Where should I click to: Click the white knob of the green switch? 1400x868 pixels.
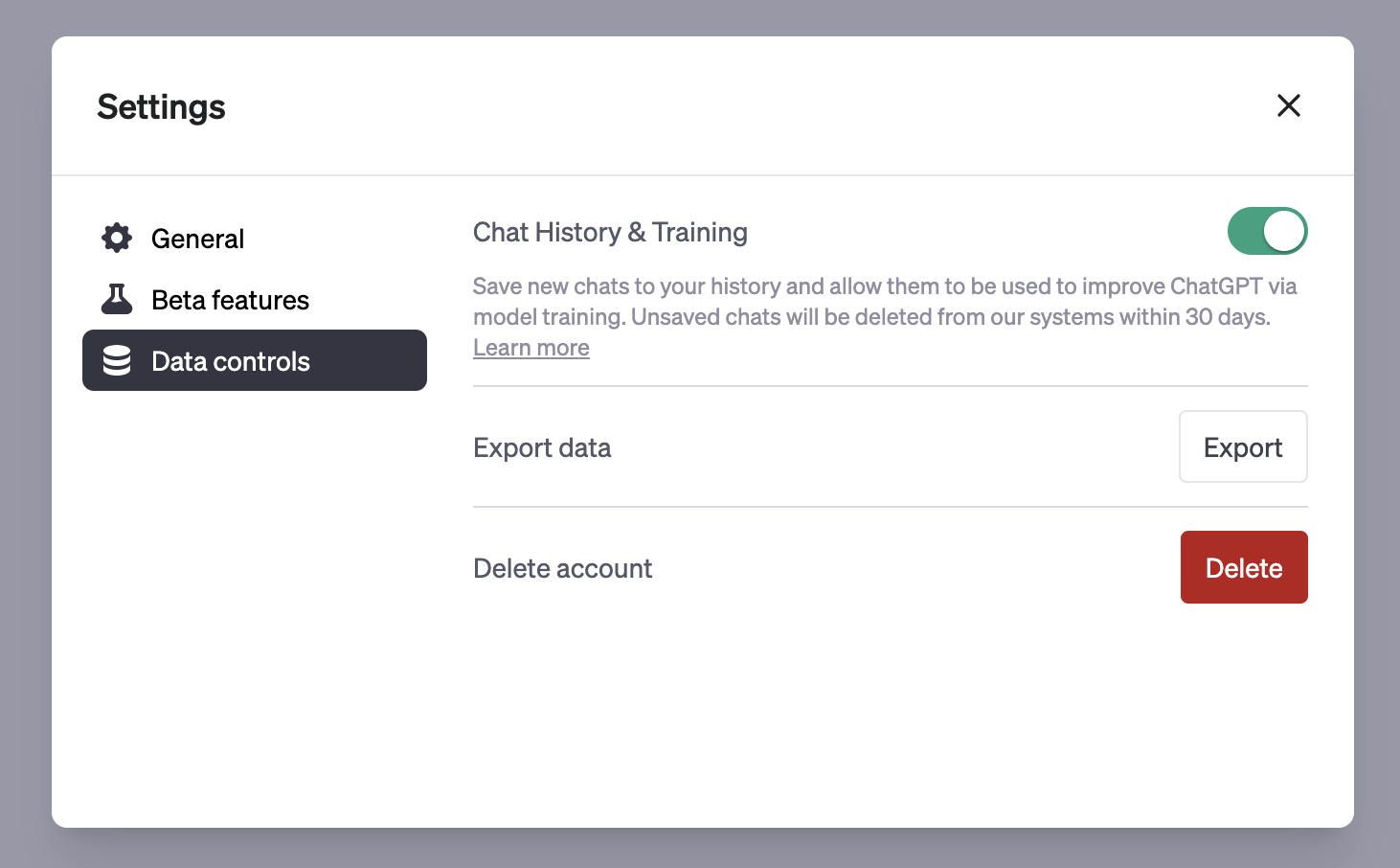pos(1283,232)
